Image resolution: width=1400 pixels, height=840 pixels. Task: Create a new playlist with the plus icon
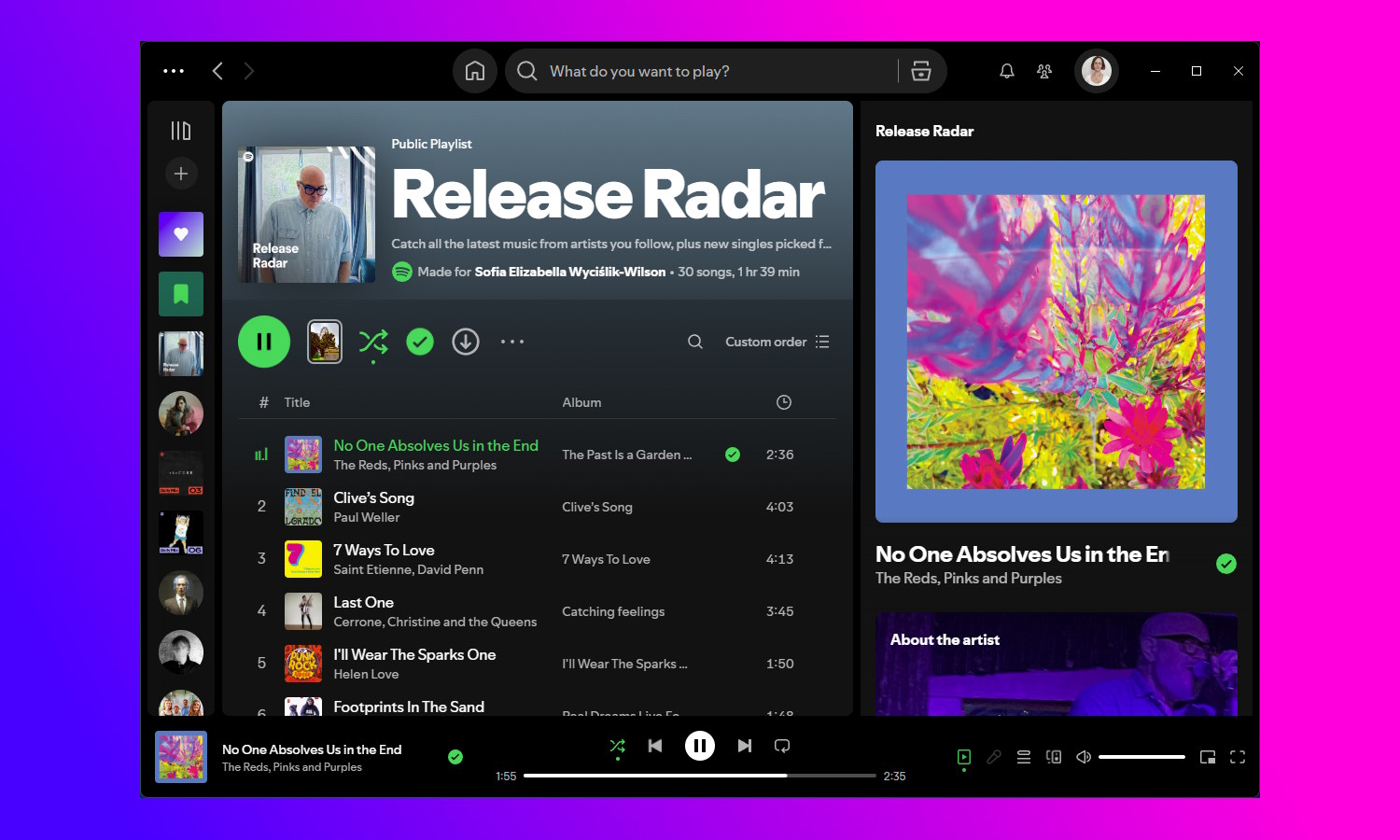tap(181, 173)
